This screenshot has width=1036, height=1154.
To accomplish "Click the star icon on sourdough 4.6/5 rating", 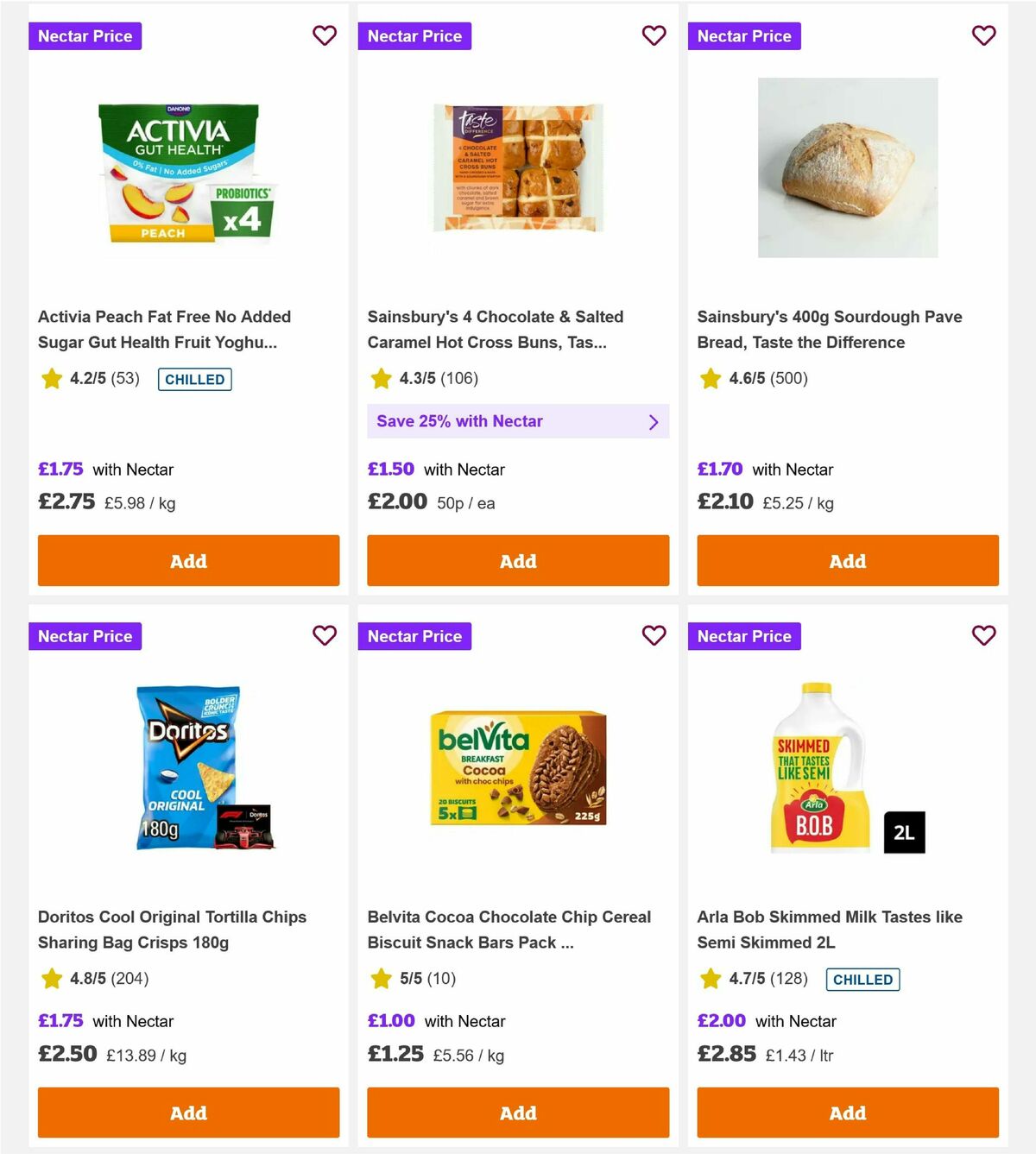I will 711,378.
